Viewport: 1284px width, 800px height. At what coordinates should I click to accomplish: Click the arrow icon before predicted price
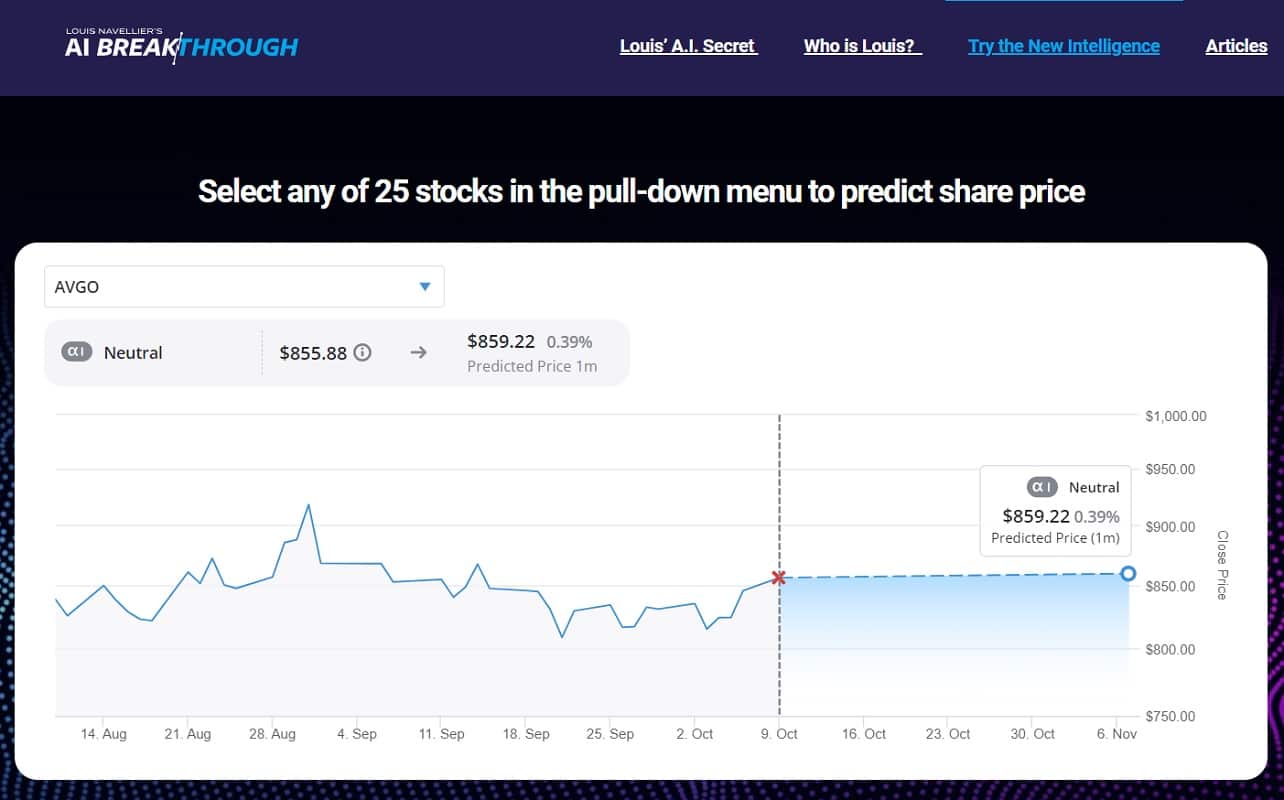point(418,352)
